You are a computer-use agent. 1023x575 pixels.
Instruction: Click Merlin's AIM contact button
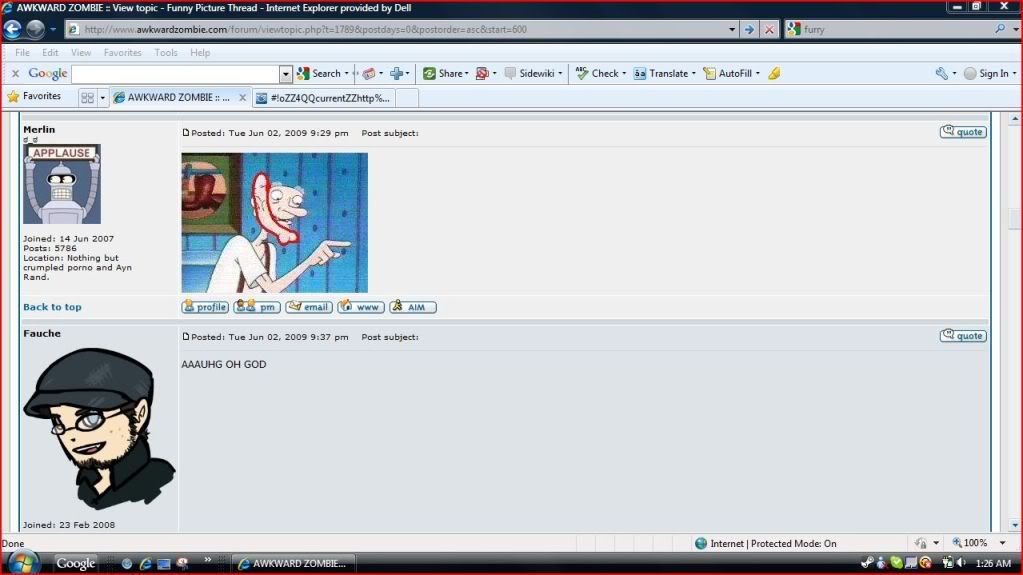point(413,307)
